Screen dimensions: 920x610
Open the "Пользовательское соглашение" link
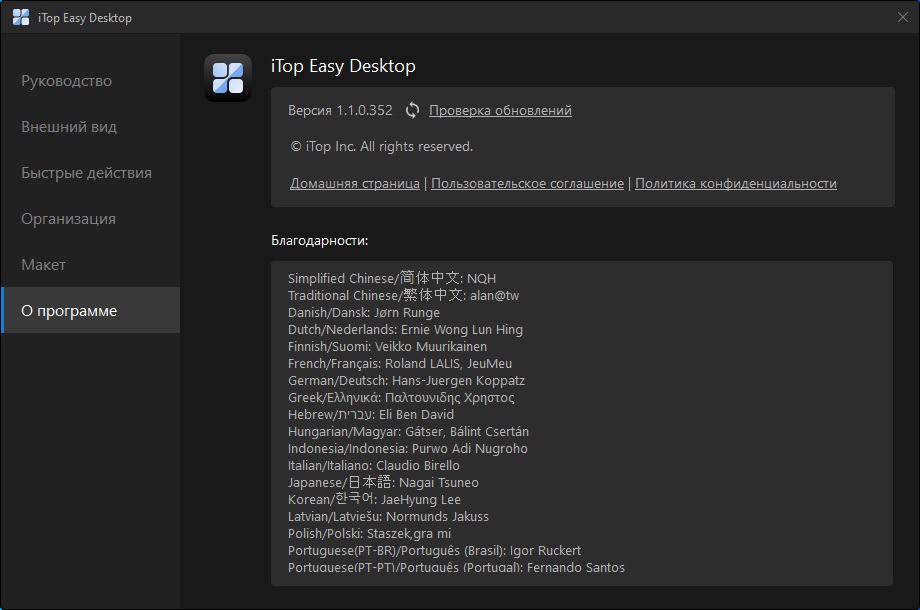[x=529, y=183]
